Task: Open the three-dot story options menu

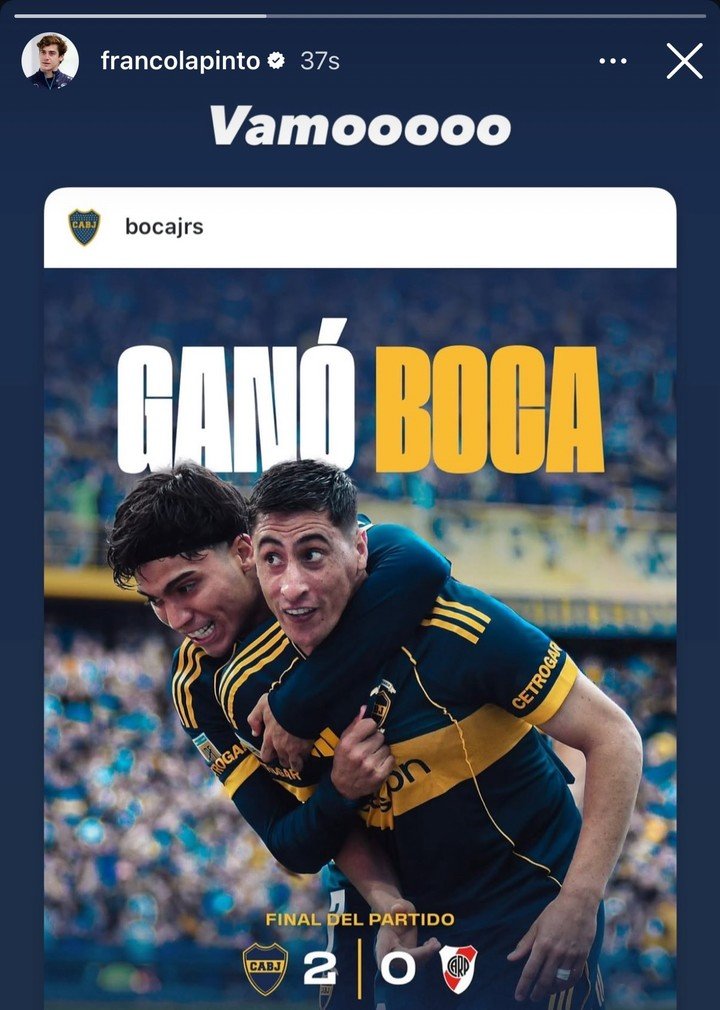Action: click(x=612, y=61)
